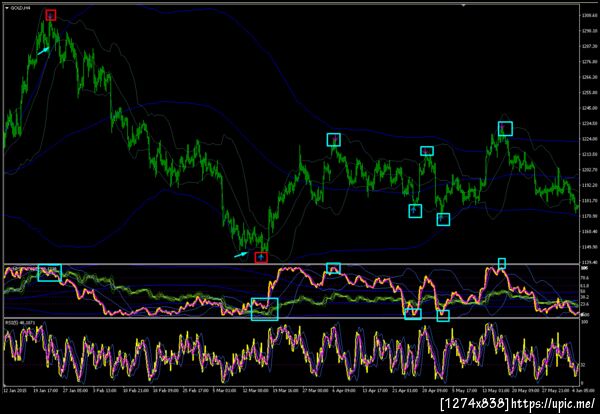Screen dimensions: 600x414
Task: Click the chart shift marker on the top edge
Action: [x=463, y=5]
